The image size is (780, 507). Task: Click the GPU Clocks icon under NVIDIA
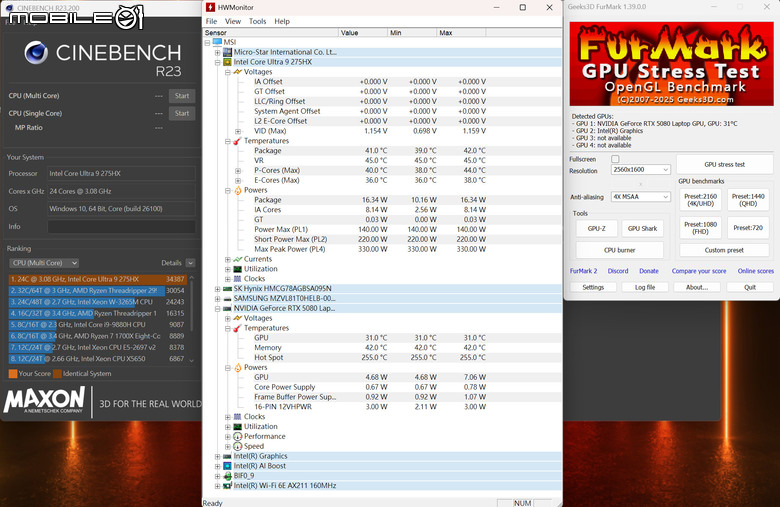237,417
